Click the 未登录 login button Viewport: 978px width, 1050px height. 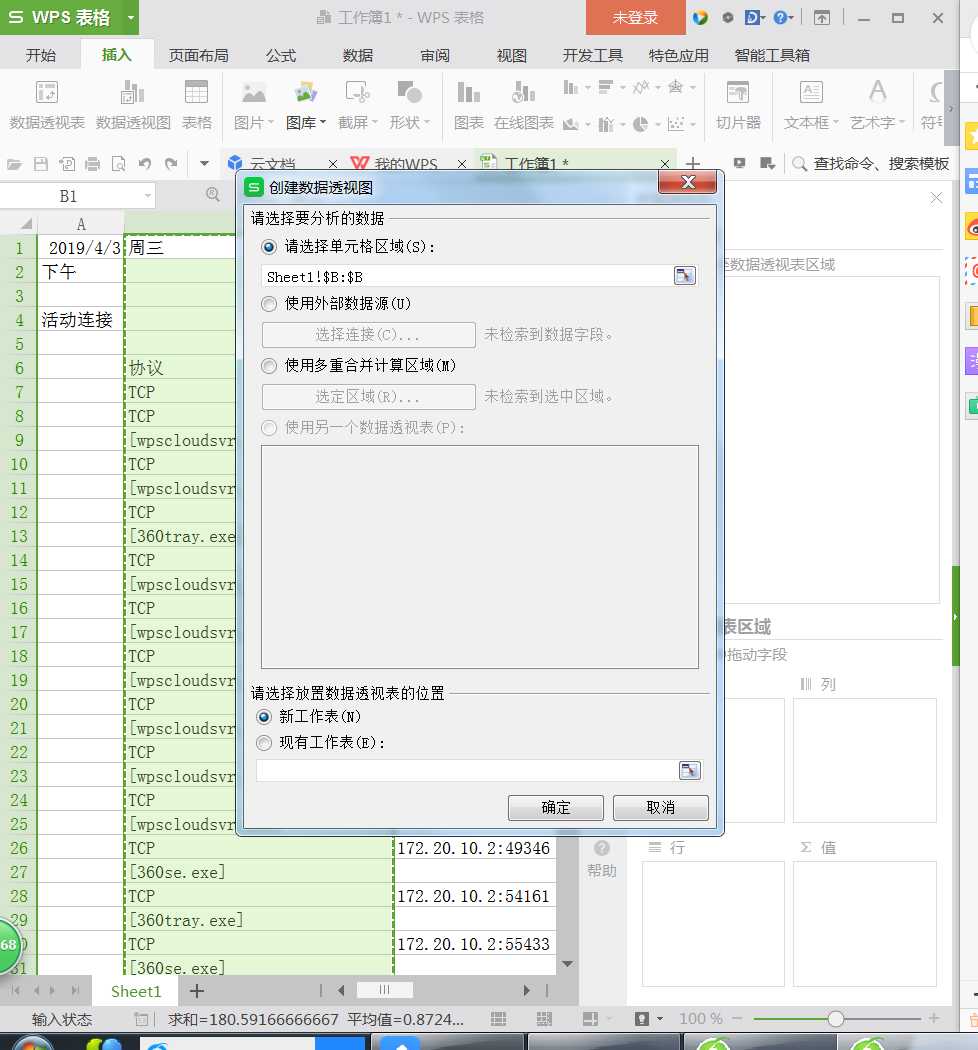point(635,17)
